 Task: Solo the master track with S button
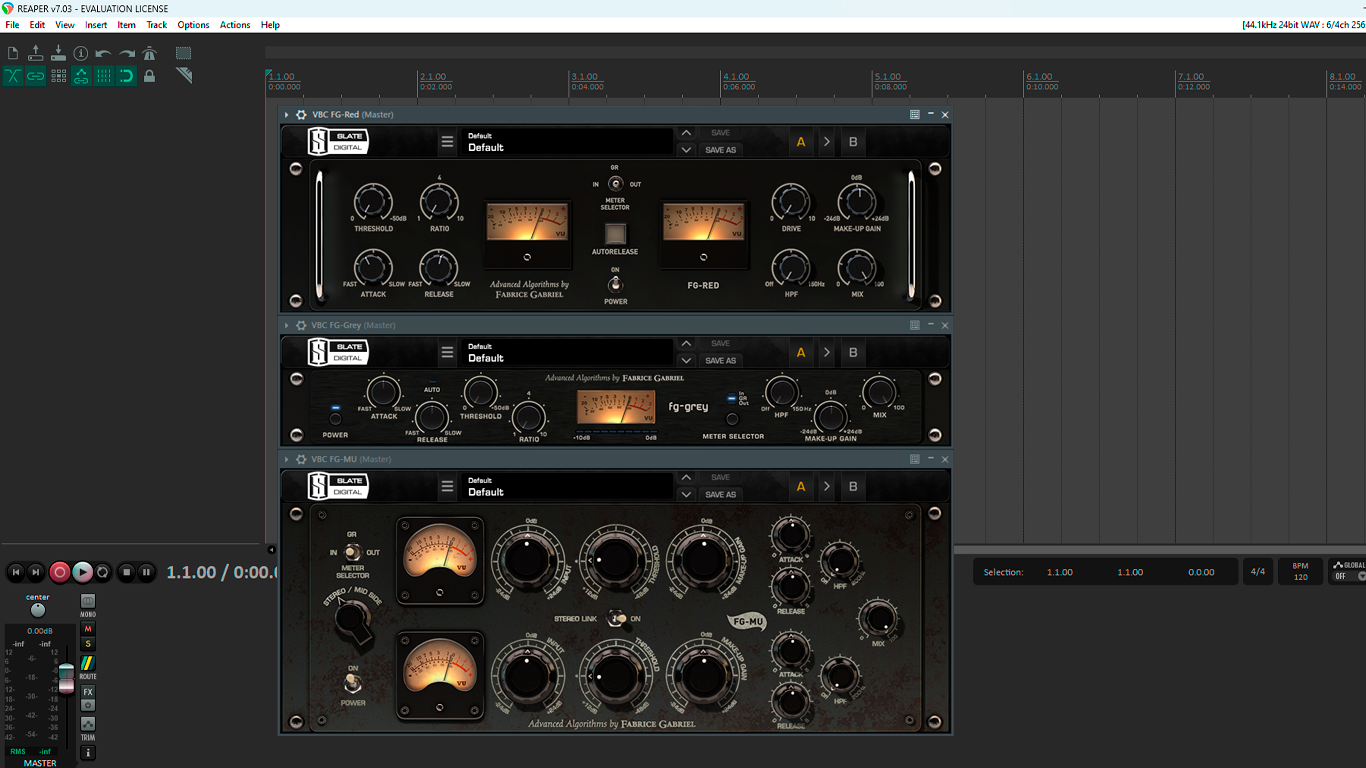tap(88, 644)
